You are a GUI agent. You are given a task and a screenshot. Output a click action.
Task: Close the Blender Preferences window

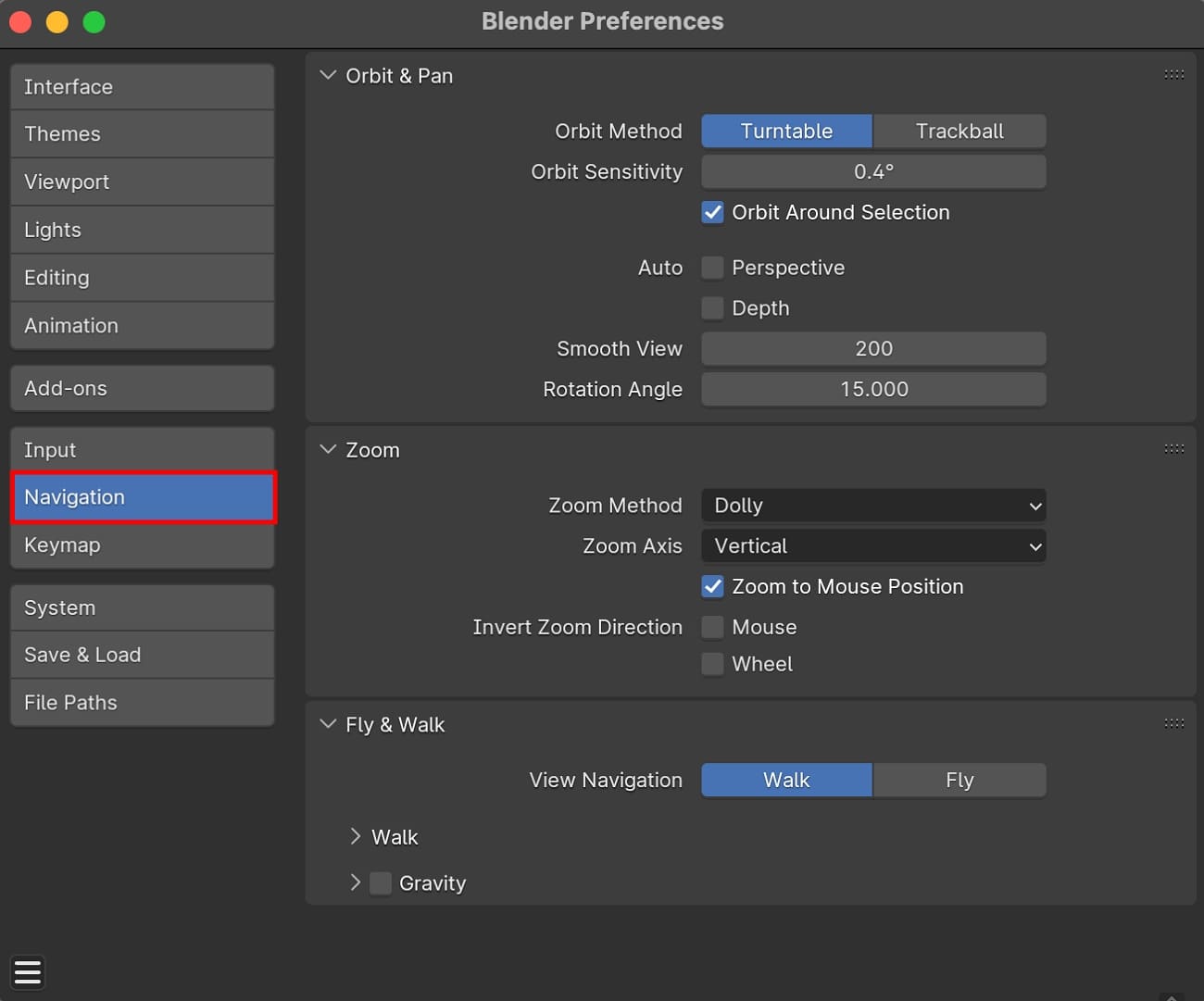pos(20,21)
